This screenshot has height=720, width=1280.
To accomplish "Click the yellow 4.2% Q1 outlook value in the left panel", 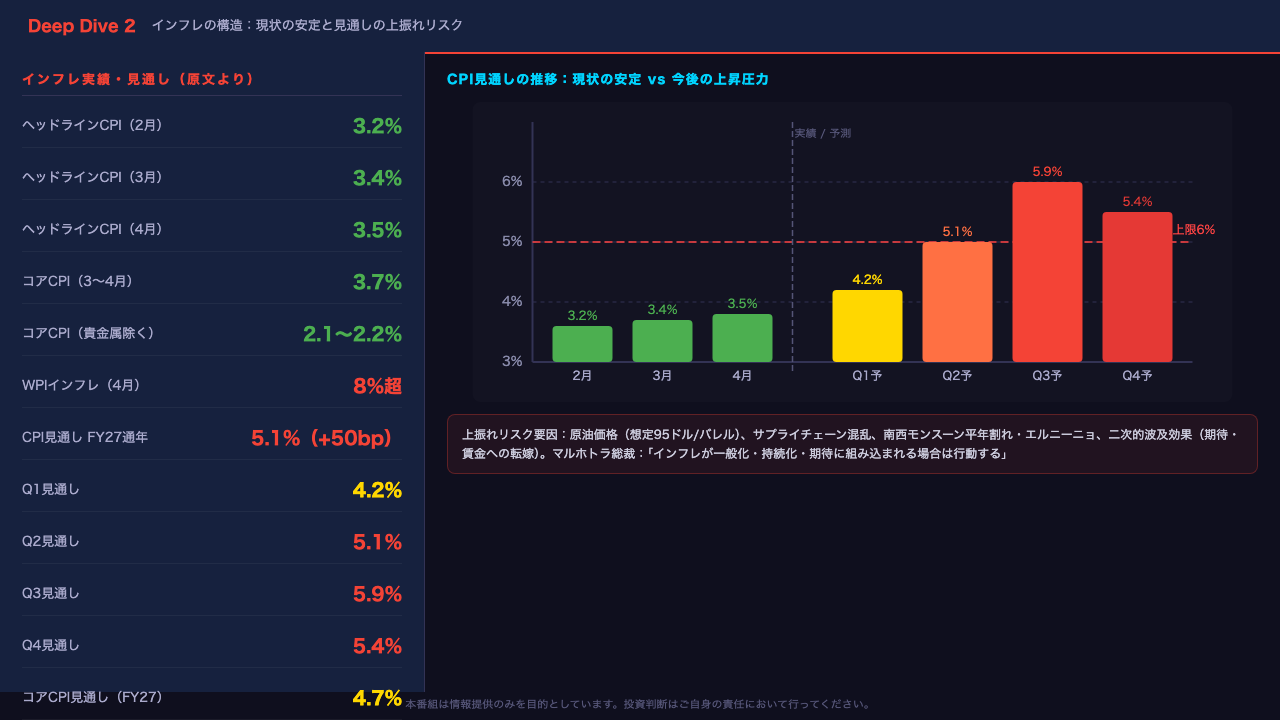I will [377, 490].
